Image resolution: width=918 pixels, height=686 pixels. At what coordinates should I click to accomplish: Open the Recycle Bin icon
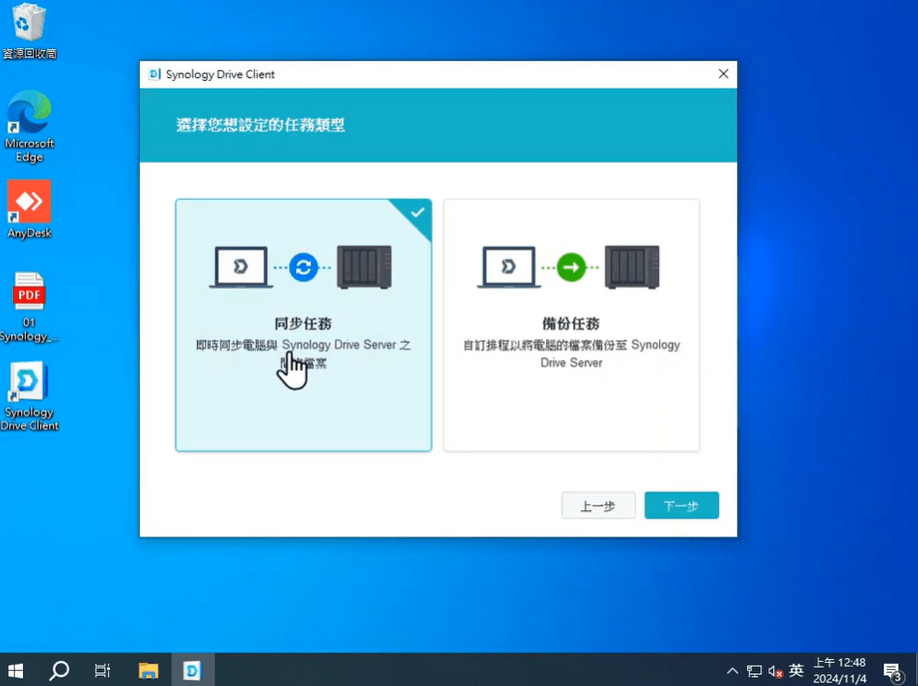29,31
